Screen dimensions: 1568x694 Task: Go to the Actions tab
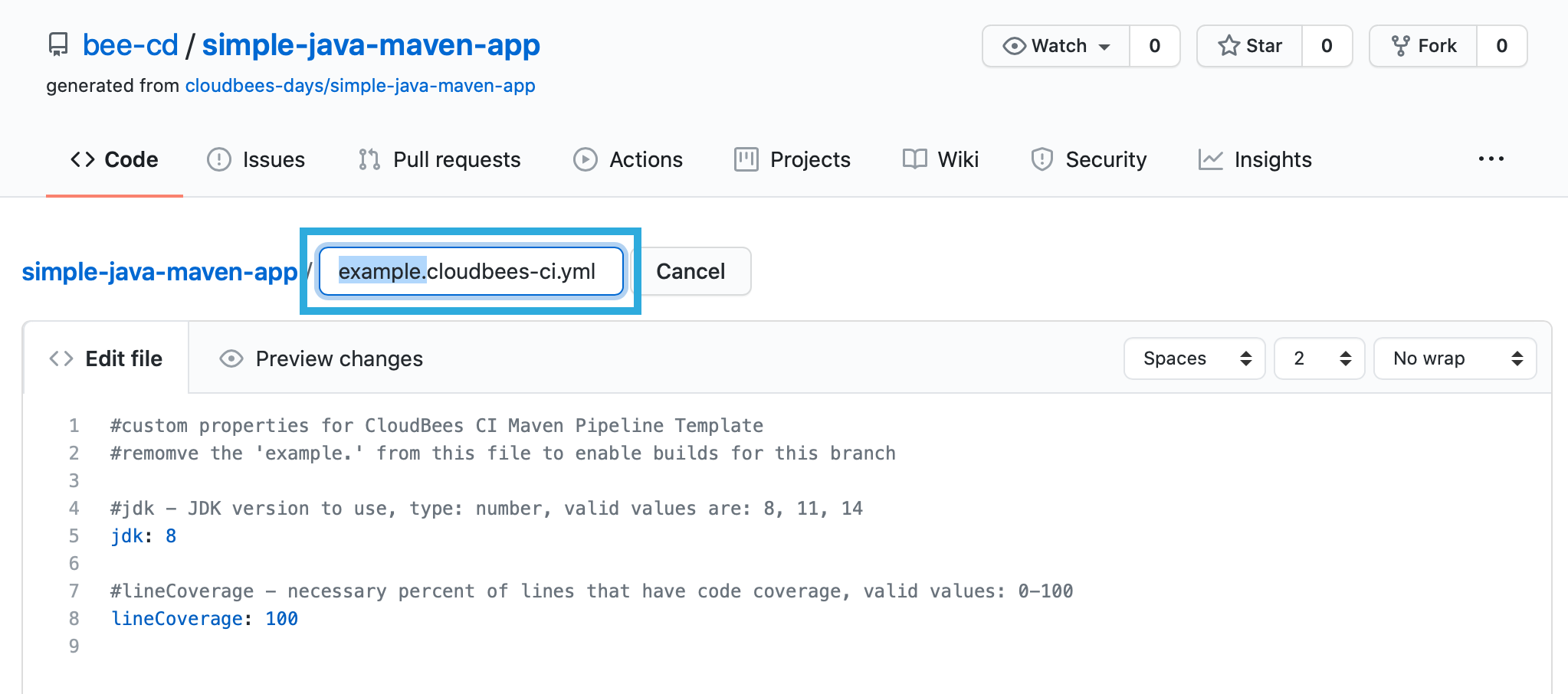[x=628, y=159]
